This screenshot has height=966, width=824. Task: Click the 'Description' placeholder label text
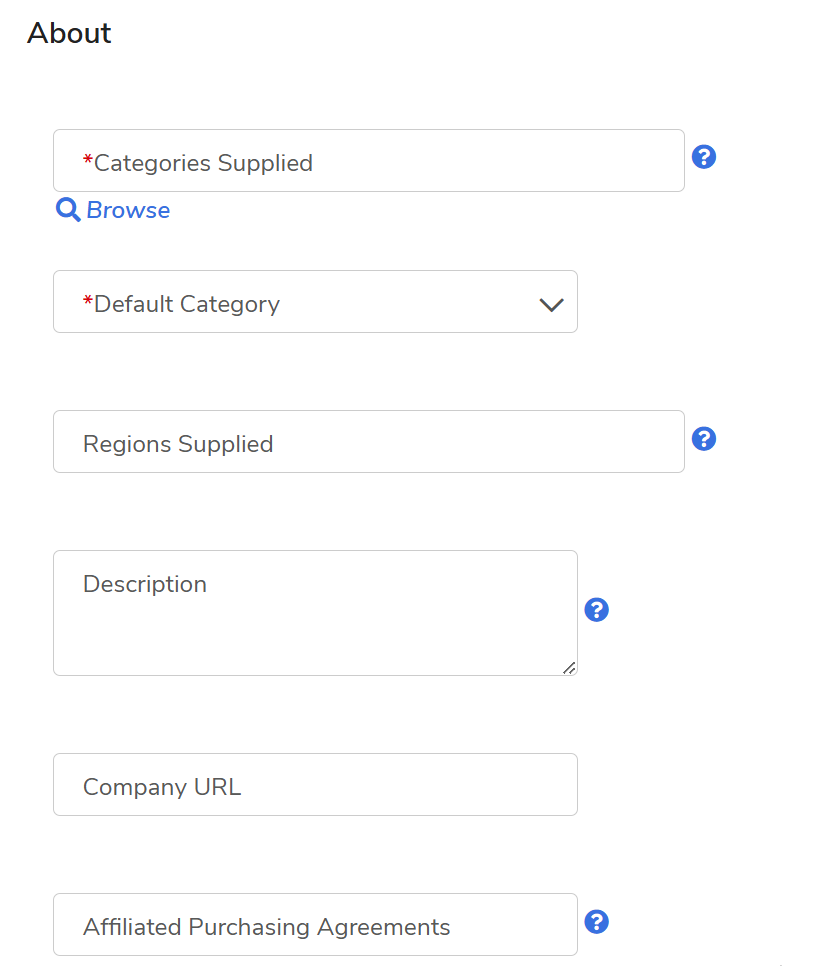(x=145, y=584)
